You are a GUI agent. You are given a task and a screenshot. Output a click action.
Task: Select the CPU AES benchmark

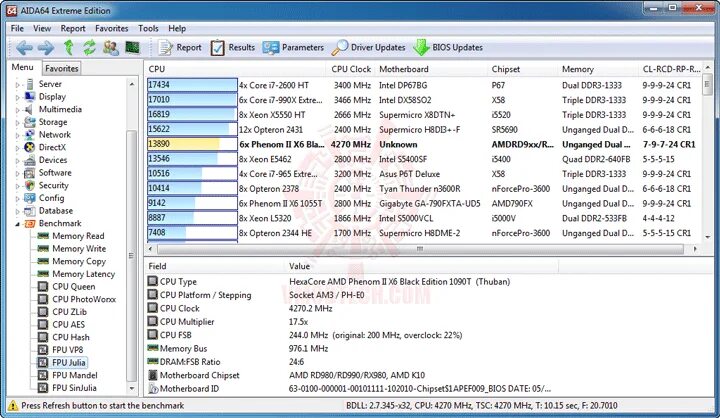pyautogui.click(x=68, y=324)
